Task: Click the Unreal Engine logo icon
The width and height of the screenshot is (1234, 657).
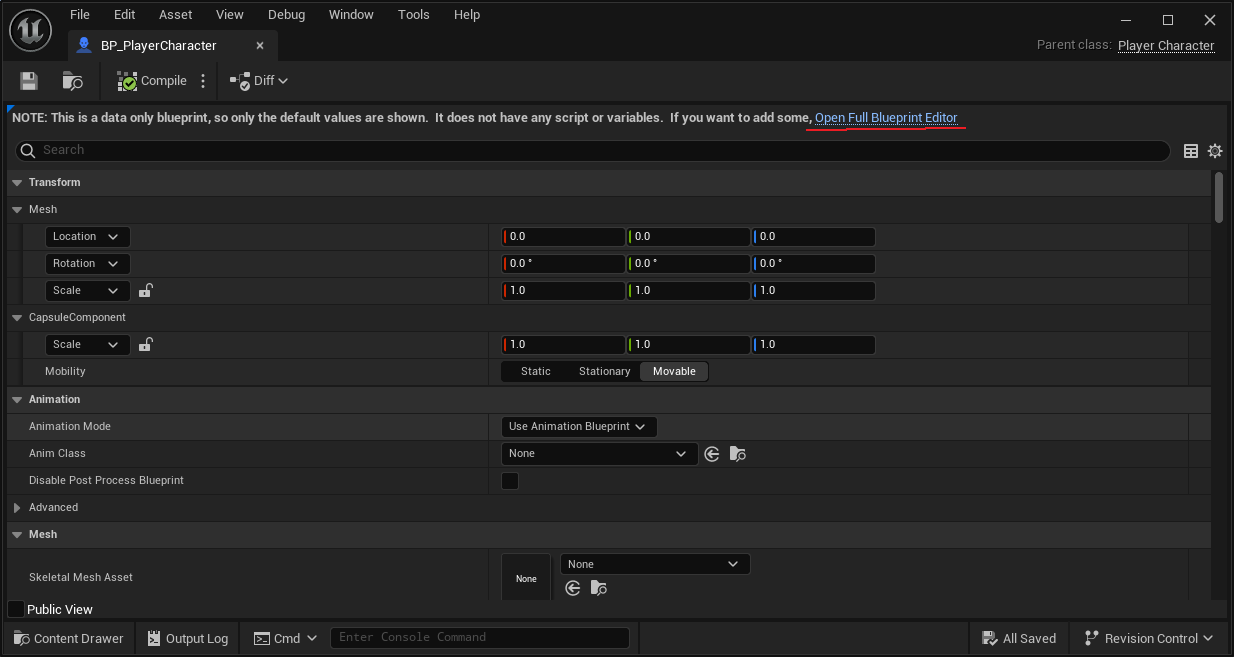Action: pyautogui.click(x=30, y=31)
